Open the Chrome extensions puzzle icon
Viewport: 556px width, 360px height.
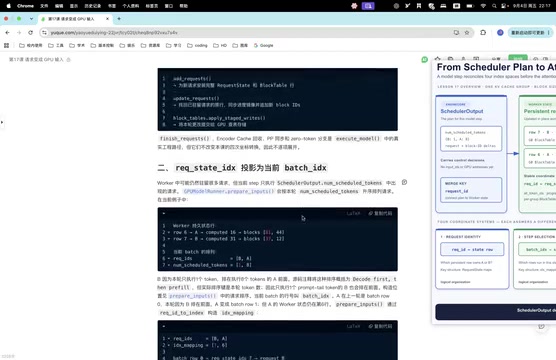[x=483, y=33]
